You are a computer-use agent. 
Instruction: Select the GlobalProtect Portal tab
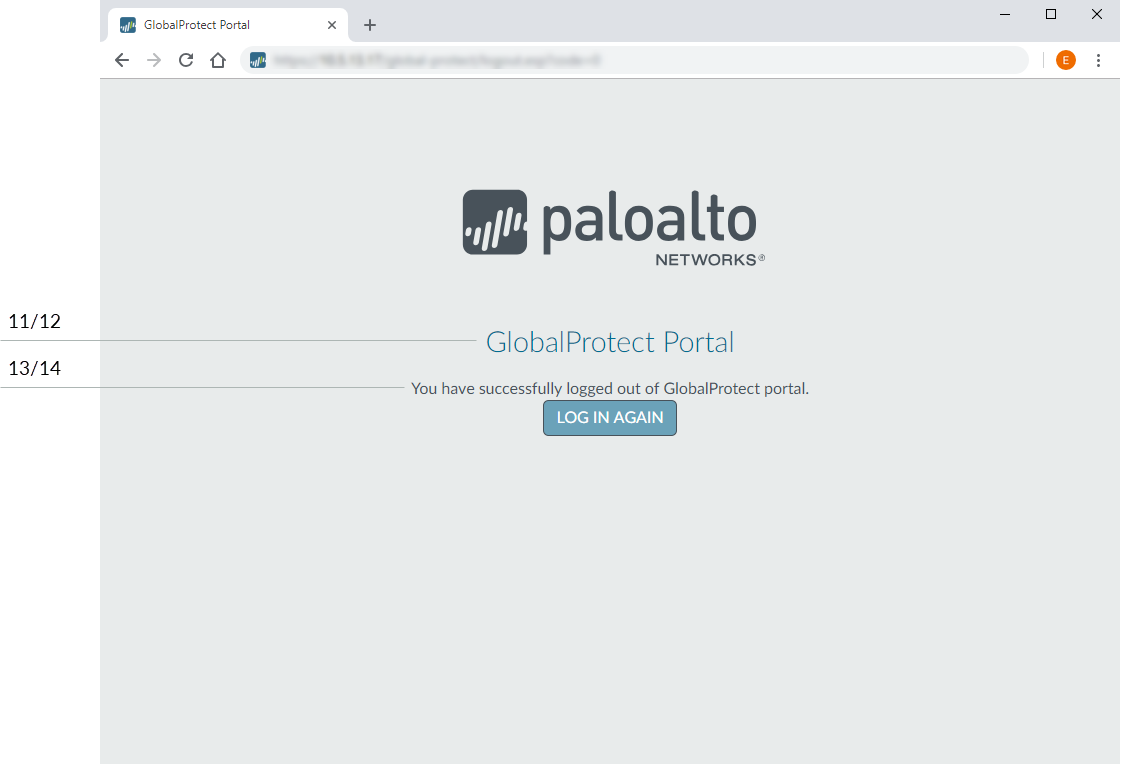point(227,25)
